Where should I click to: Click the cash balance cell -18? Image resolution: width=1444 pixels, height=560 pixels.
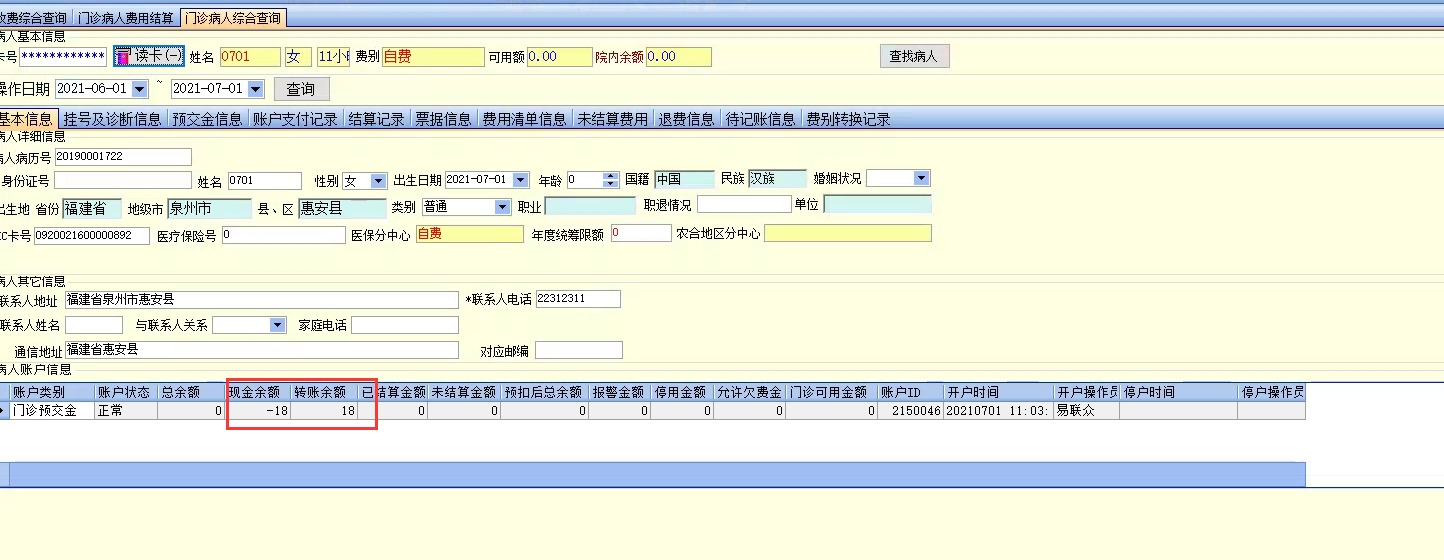pos(258,411)
